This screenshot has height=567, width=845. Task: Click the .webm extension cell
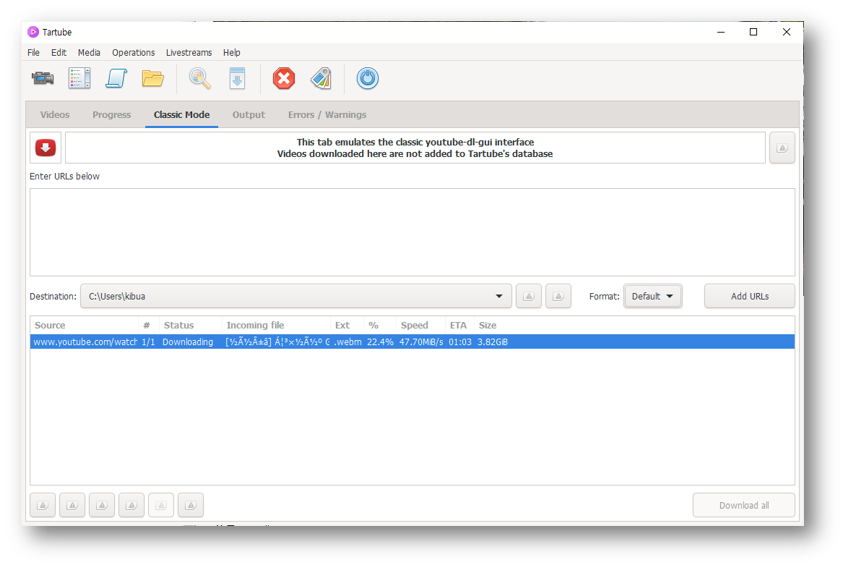click(x=348, y=342)
